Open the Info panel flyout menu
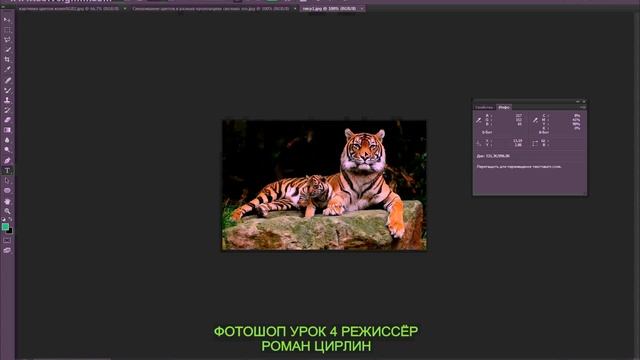The width and height of the screenshot is (640, 360). pyautogui.click(x=583, y=107)
